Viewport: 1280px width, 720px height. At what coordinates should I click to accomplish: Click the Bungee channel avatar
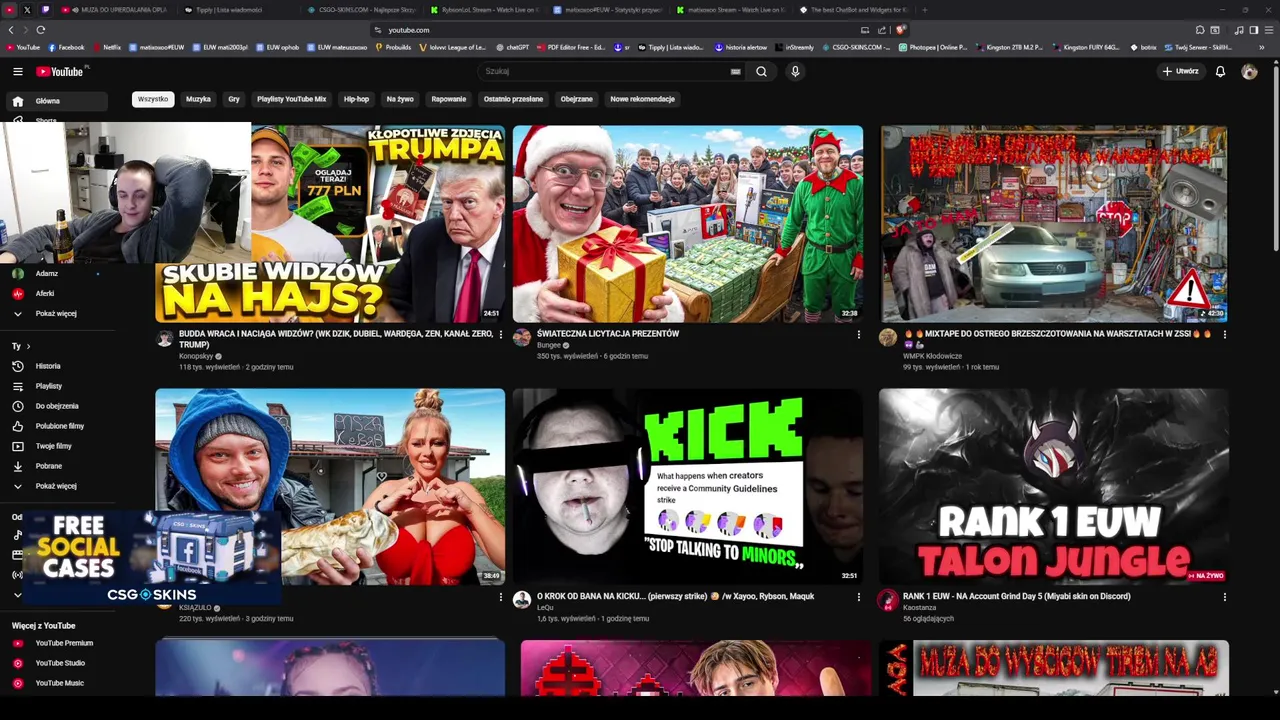coord(522,337)
